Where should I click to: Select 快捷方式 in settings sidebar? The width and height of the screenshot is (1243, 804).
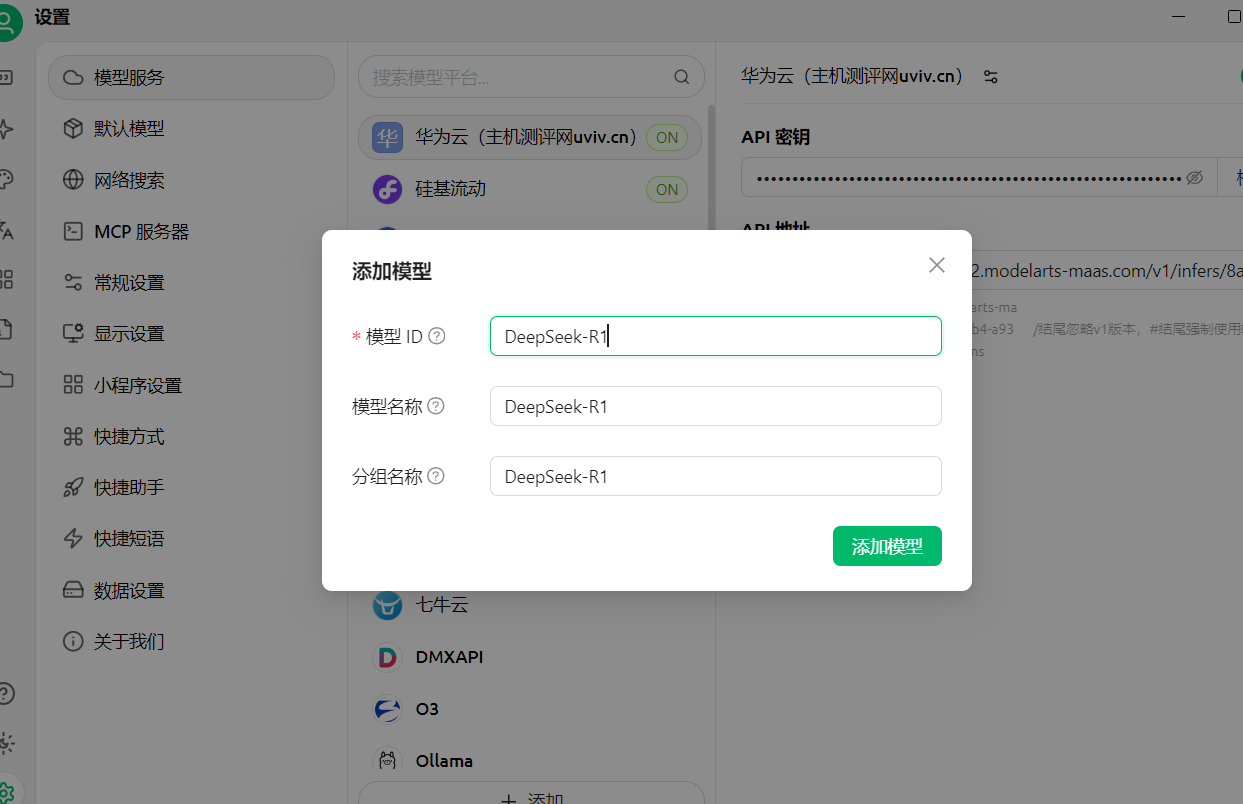129,437
